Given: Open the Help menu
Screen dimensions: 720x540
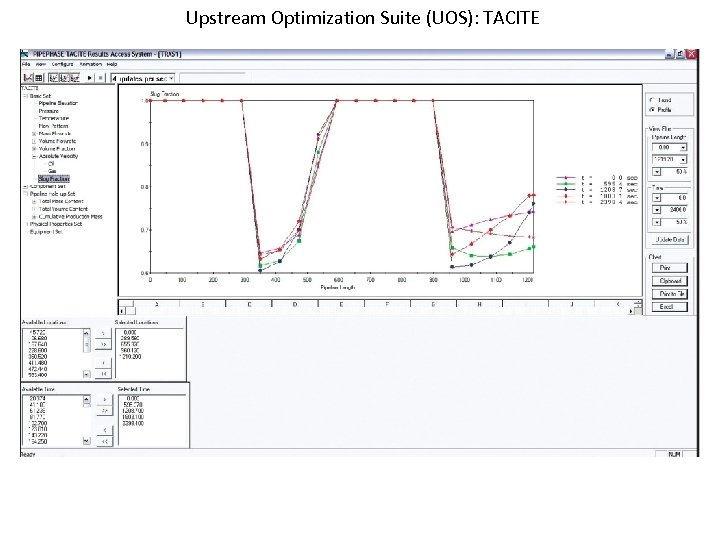Looking at the screenshot, I should tap(112, 64).
